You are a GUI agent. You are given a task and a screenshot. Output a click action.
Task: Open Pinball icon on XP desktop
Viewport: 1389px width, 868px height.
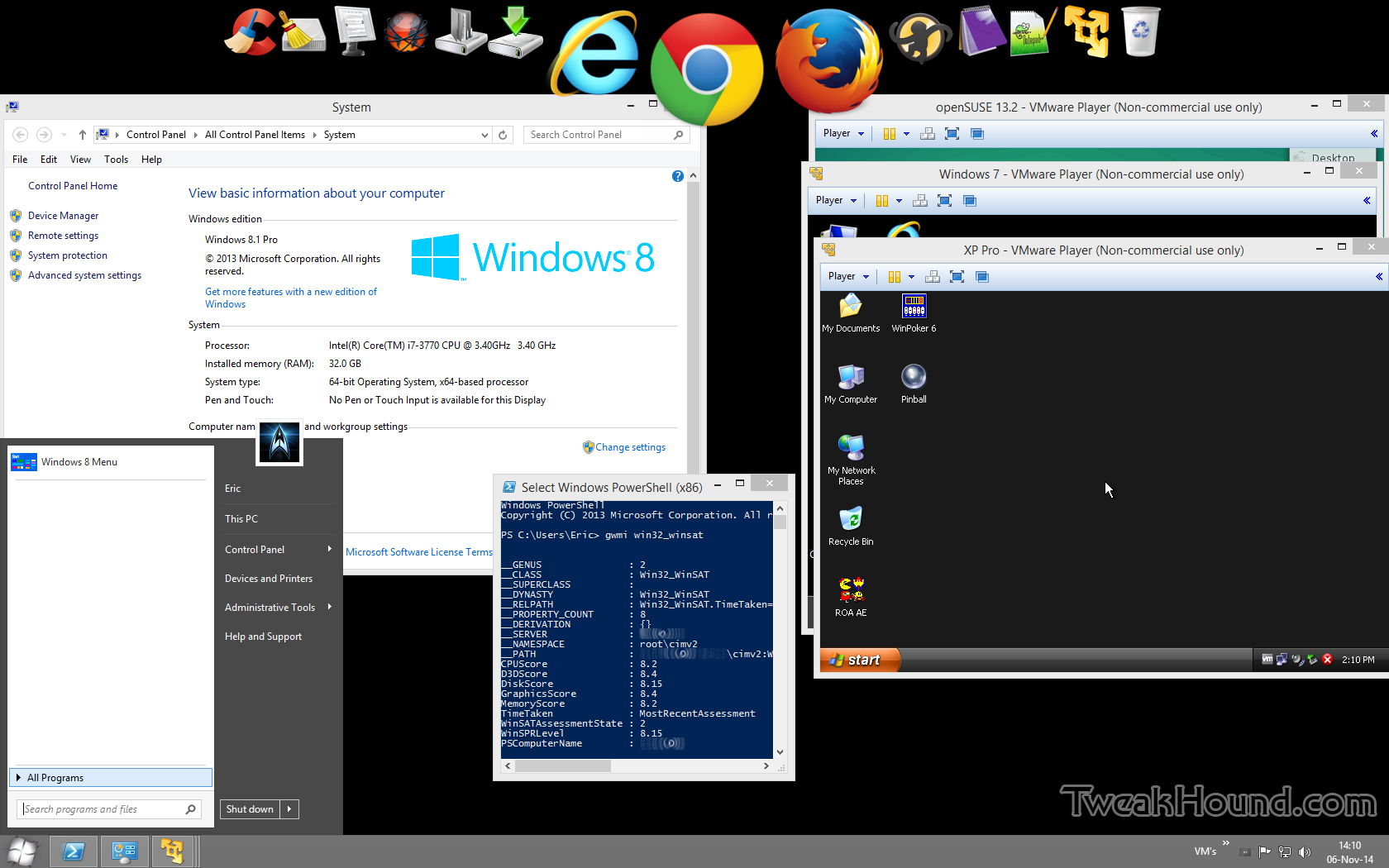[x=914, y=384]
